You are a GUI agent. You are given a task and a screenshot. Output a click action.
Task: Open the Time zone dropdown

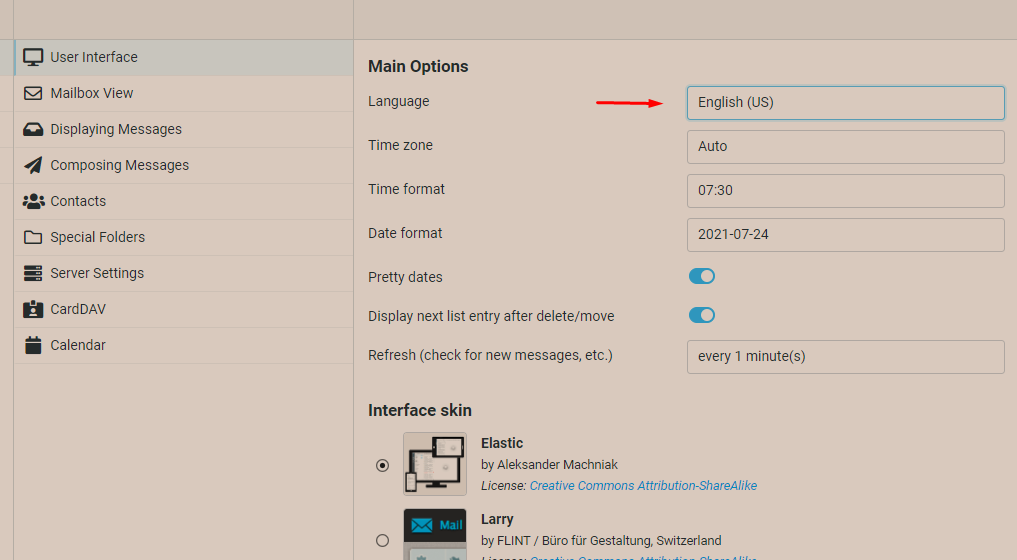(845, 147)
